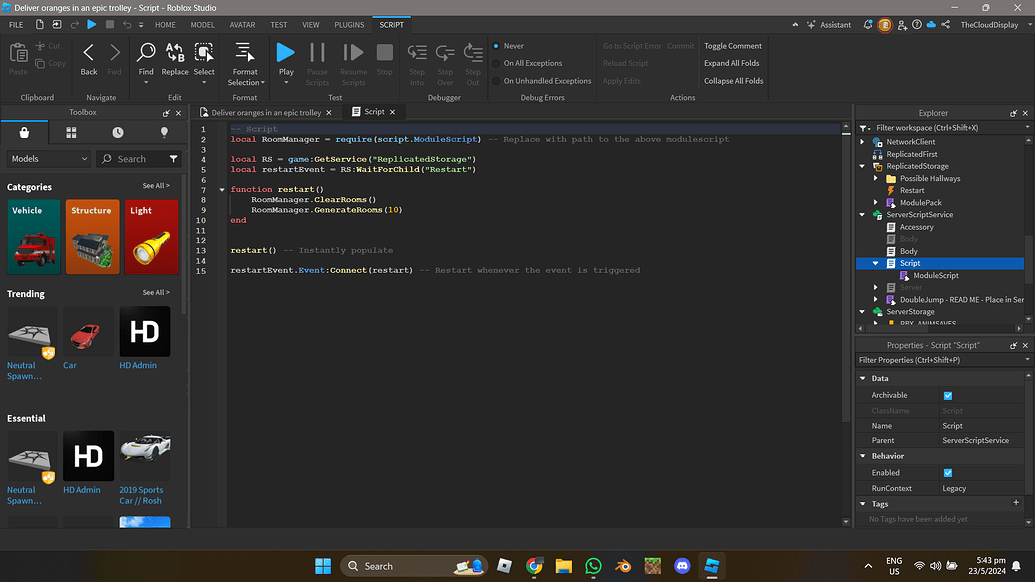Open the Toolbox Marketplace bag tab
Image resolution: width=1035 pixels, height=582 pixels.
point(24,133)
